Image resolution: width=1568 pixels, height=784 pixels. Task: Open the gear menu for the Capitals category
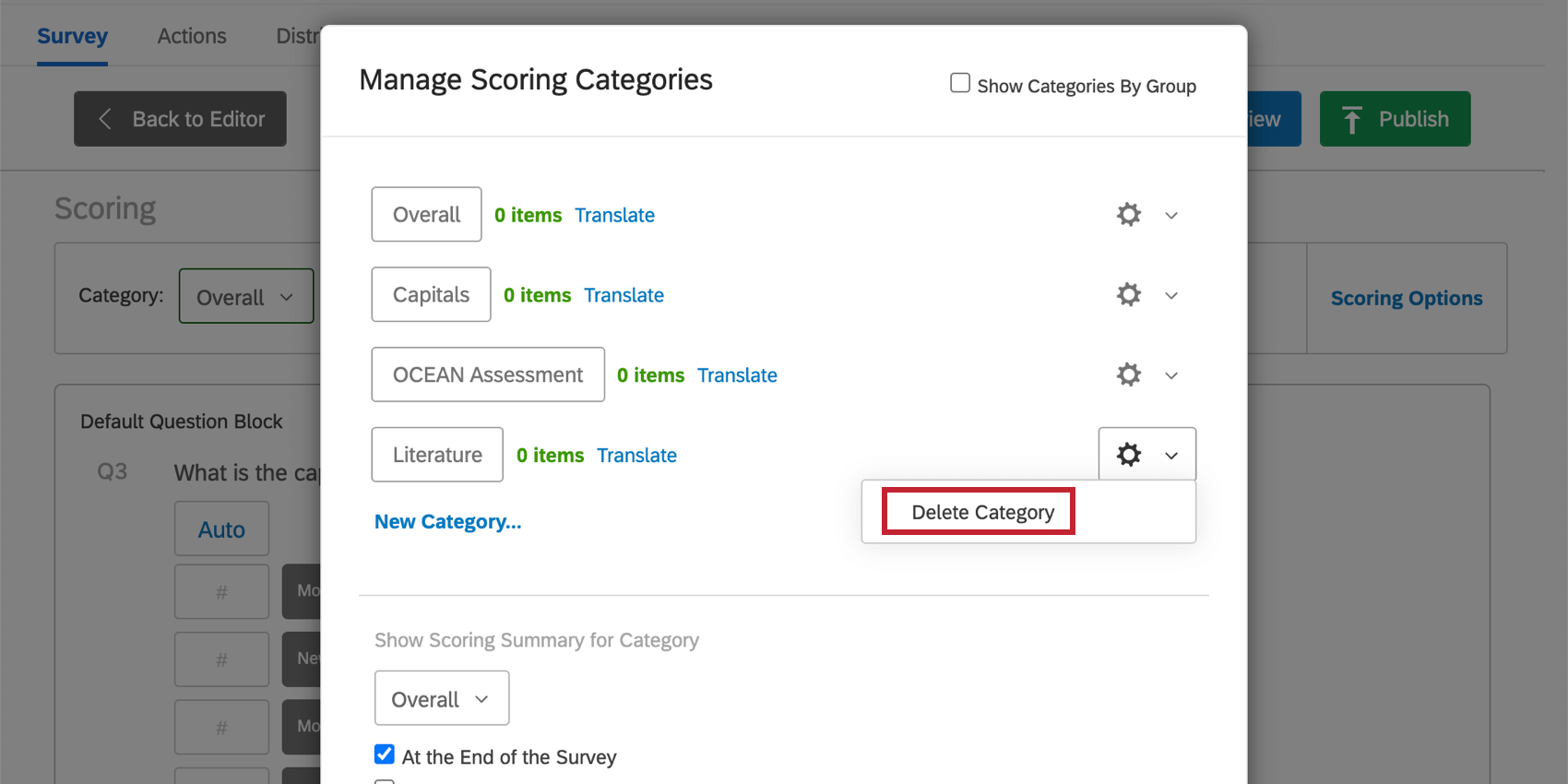(x=1128, y=294)
